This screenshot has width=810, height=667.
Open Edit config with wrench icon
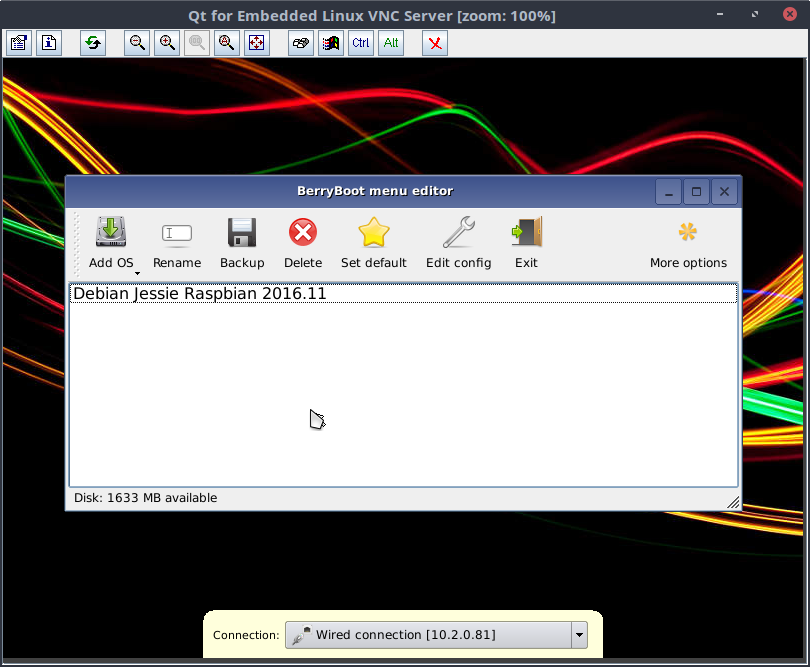458,243
